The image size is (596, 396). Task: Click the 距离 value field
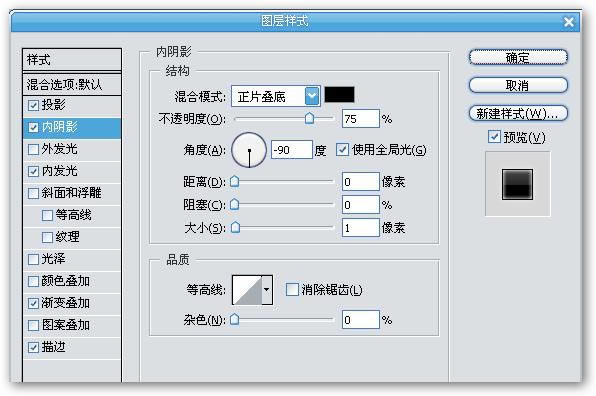(361, 182)
